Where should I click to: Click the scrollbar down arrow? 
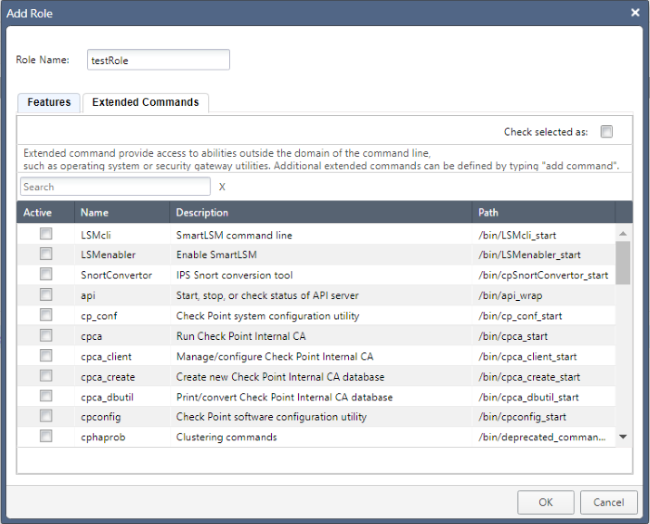623,437
